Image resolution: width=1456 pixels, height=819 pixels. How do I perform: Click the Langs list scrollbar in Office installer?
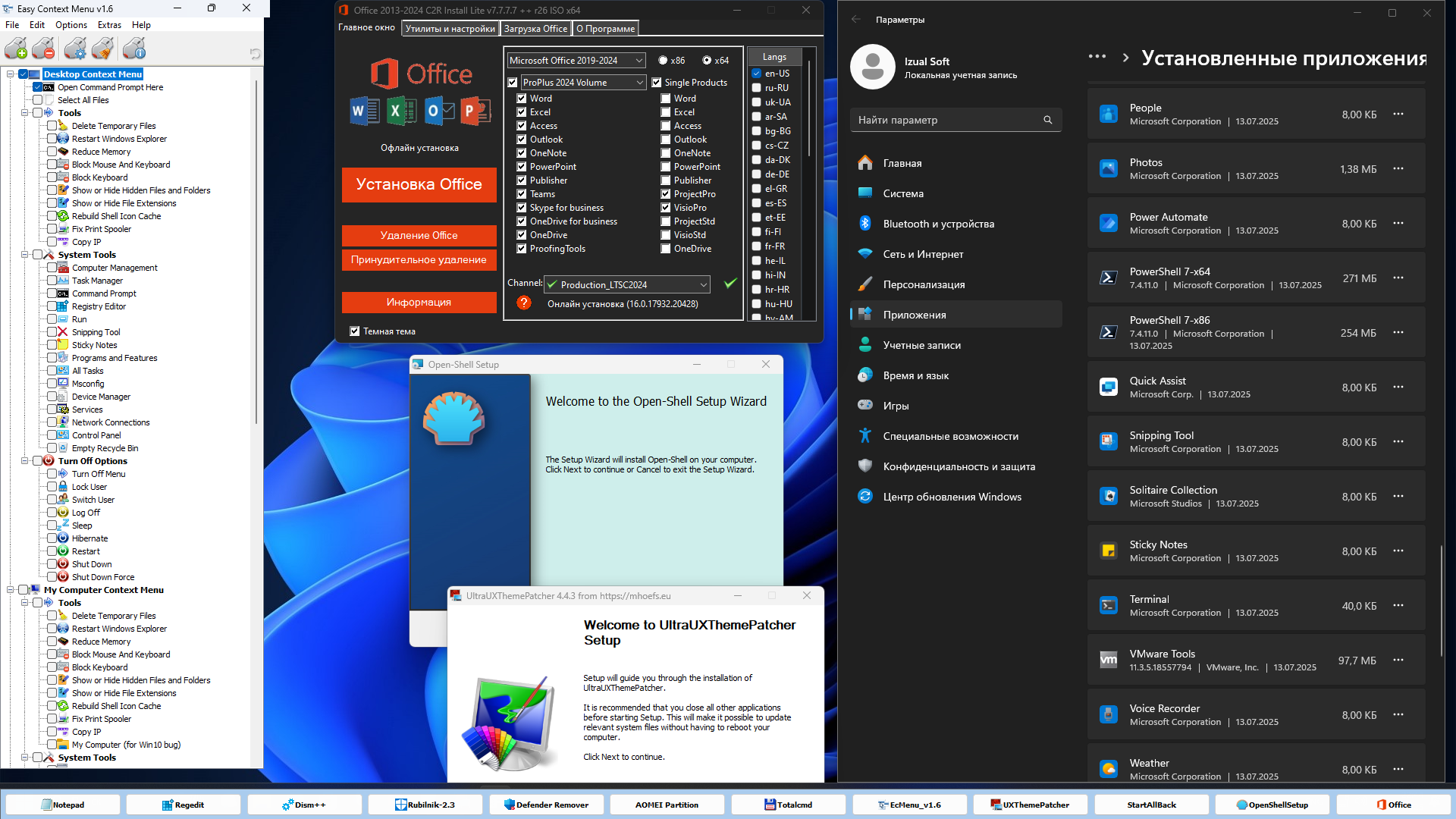click(808, 108)
